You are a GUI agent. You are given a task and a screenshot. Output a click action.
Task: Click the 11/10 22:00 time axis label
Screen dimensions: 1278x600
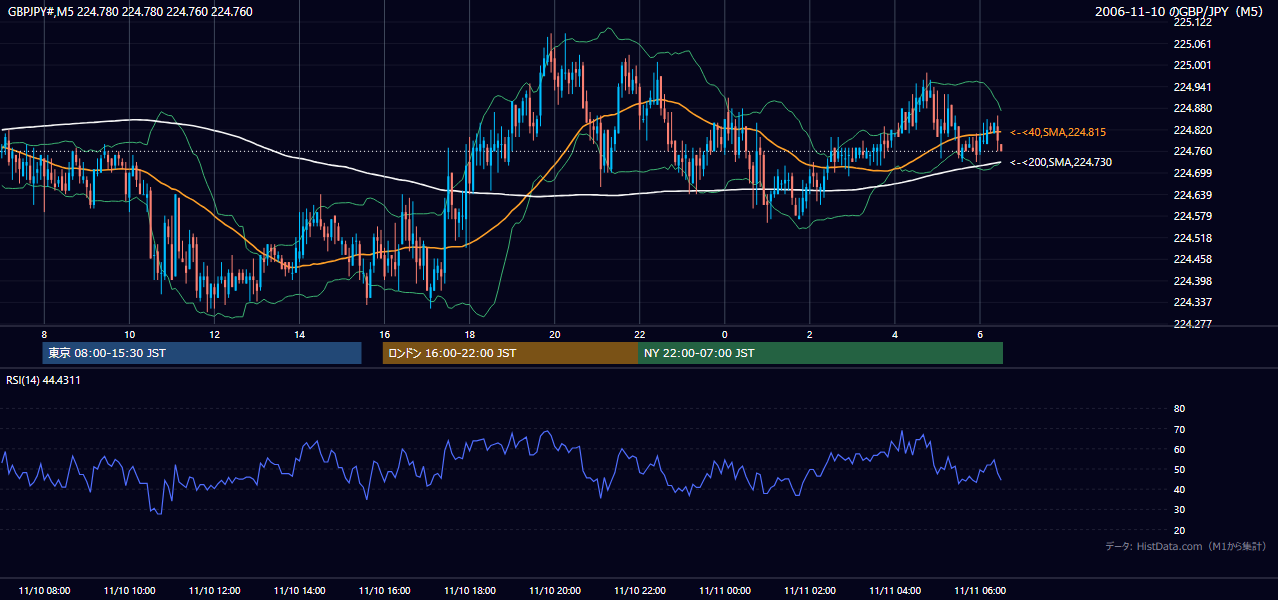[640, 591]
